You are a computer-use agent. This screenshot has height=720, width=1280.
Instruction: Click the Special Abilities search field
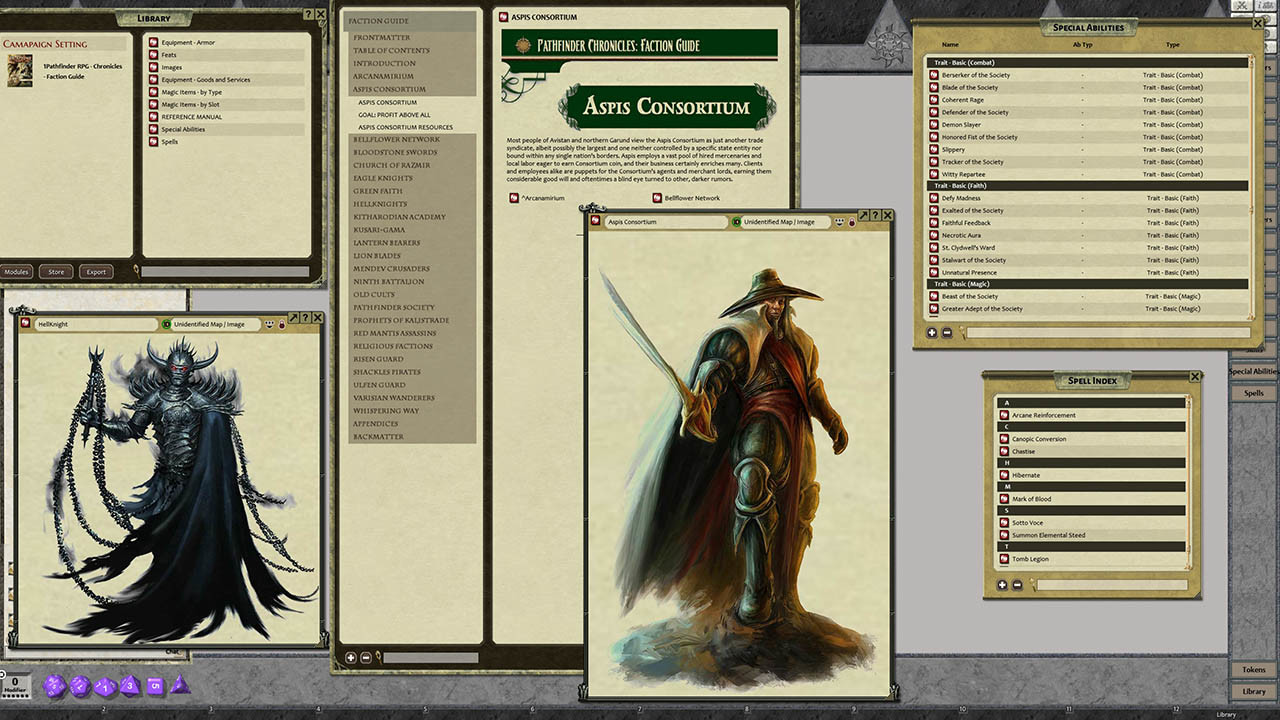(1108, 333)
